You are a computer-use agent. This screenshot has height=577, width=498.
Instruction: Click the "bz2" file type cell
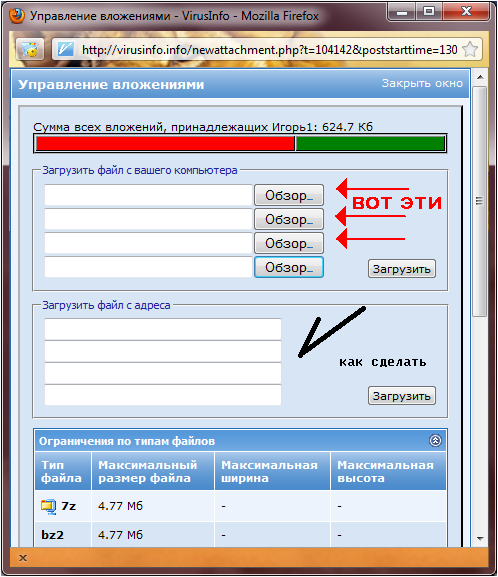tap(63, 534)
